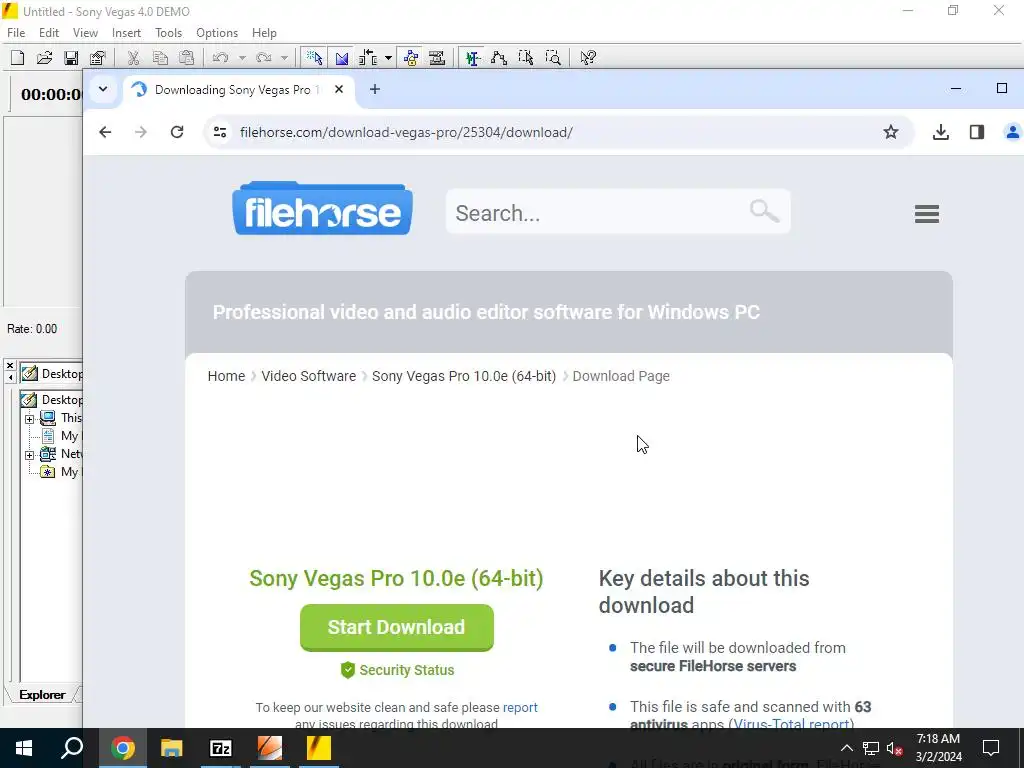Viewport: 1024px width, 768px height.
Task: View site information icon in address bar
Action: point(220,133)
